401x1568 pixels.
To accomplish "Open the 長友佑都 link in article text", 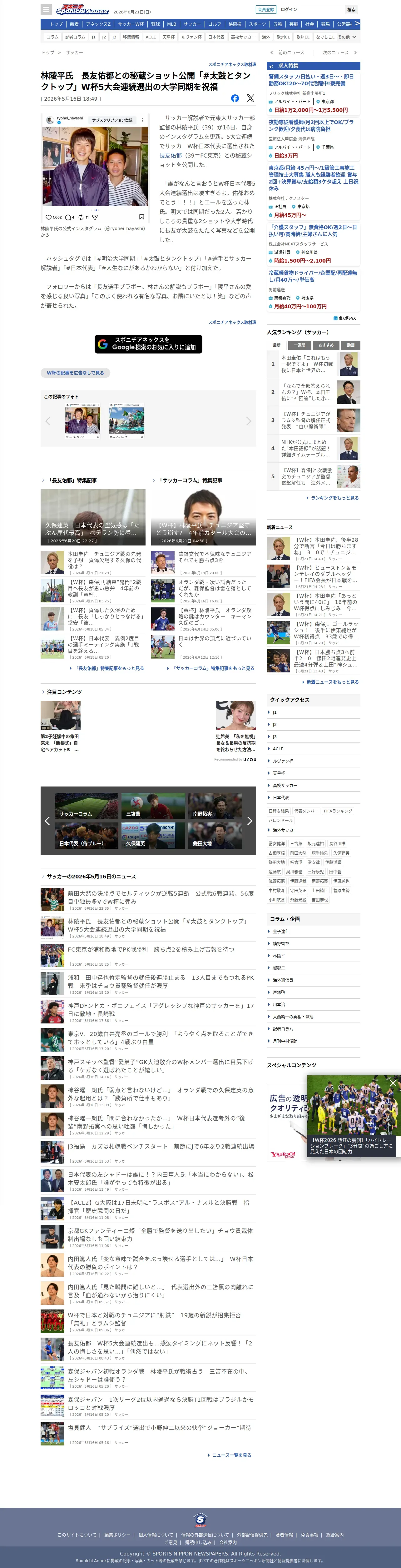I will 171,155.
